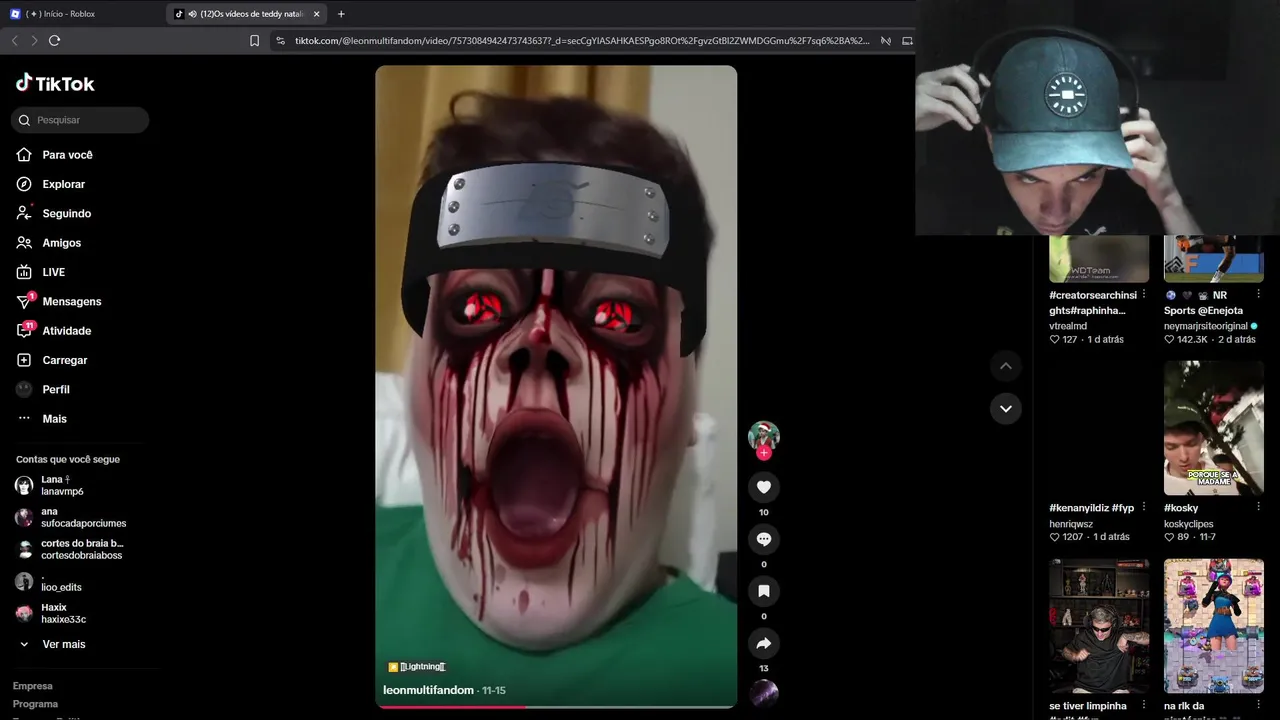
Task: Select the Os vídeos de teddy TikTok tab
Action: [248, 14]
